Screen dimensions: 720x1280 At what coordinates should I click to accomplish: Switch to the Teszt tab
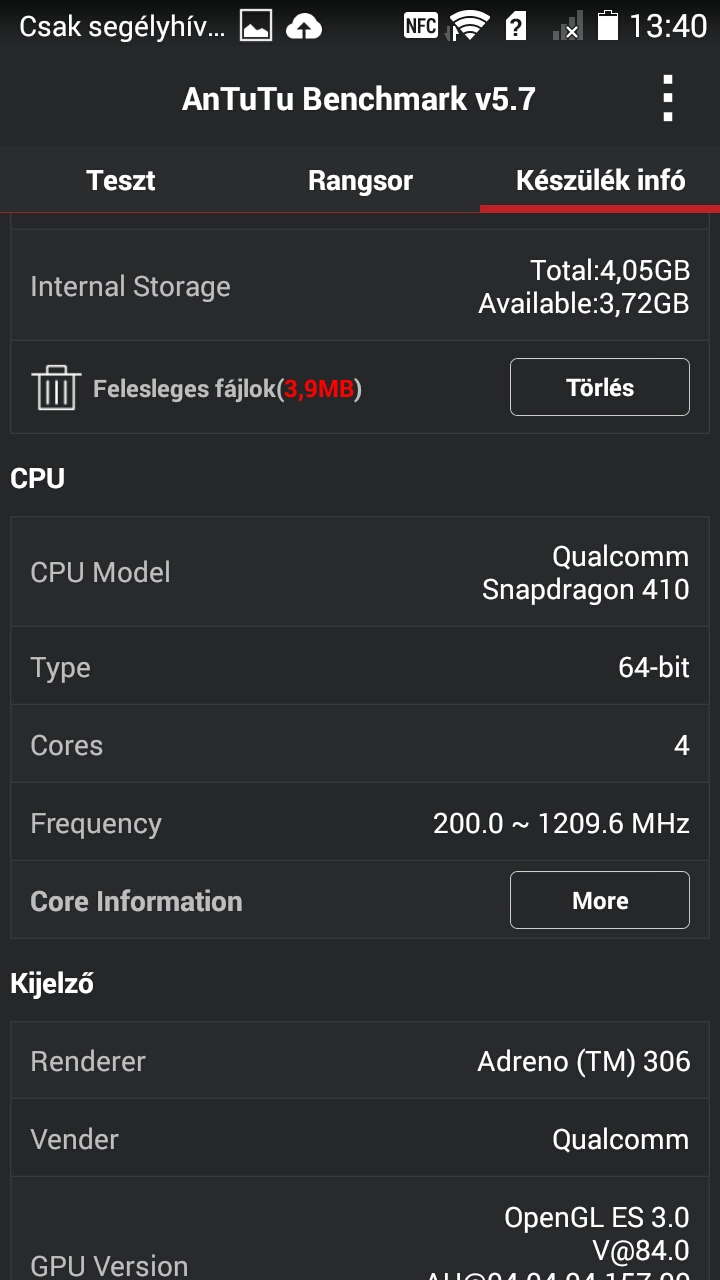click(x=120, y=180)
